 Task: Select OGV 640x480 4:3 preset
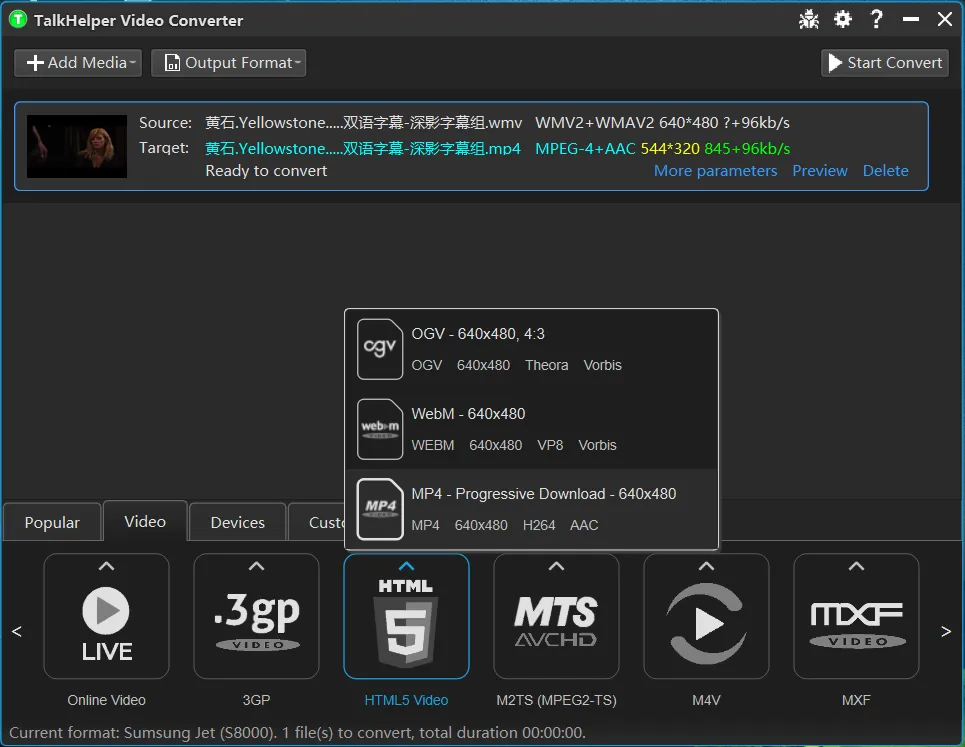point(531,350)
